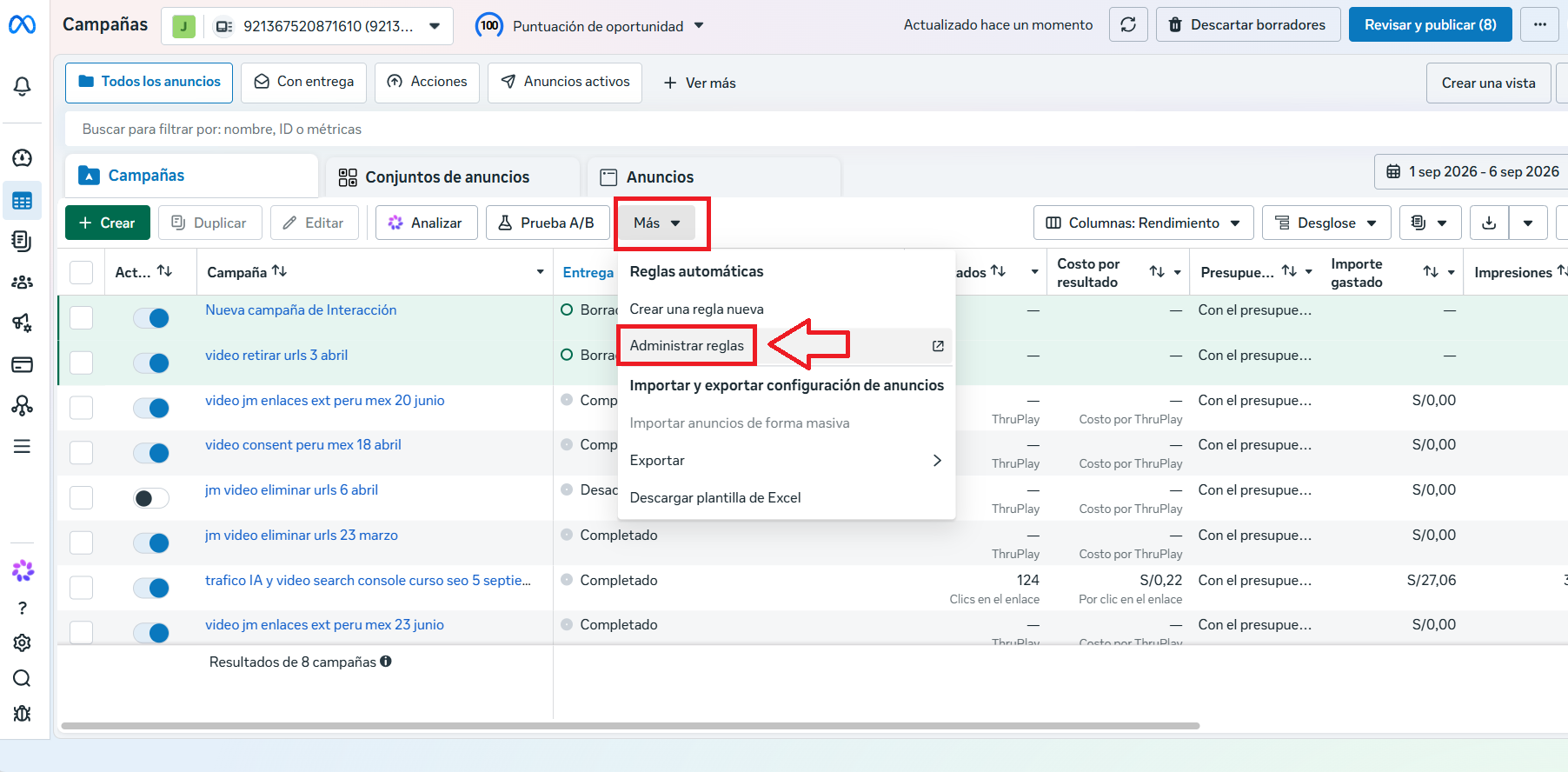The height and width of the screenshot is (772, 1568).
Task: Open the trafico IA y video search console campaign link
Action: (368, 580)
